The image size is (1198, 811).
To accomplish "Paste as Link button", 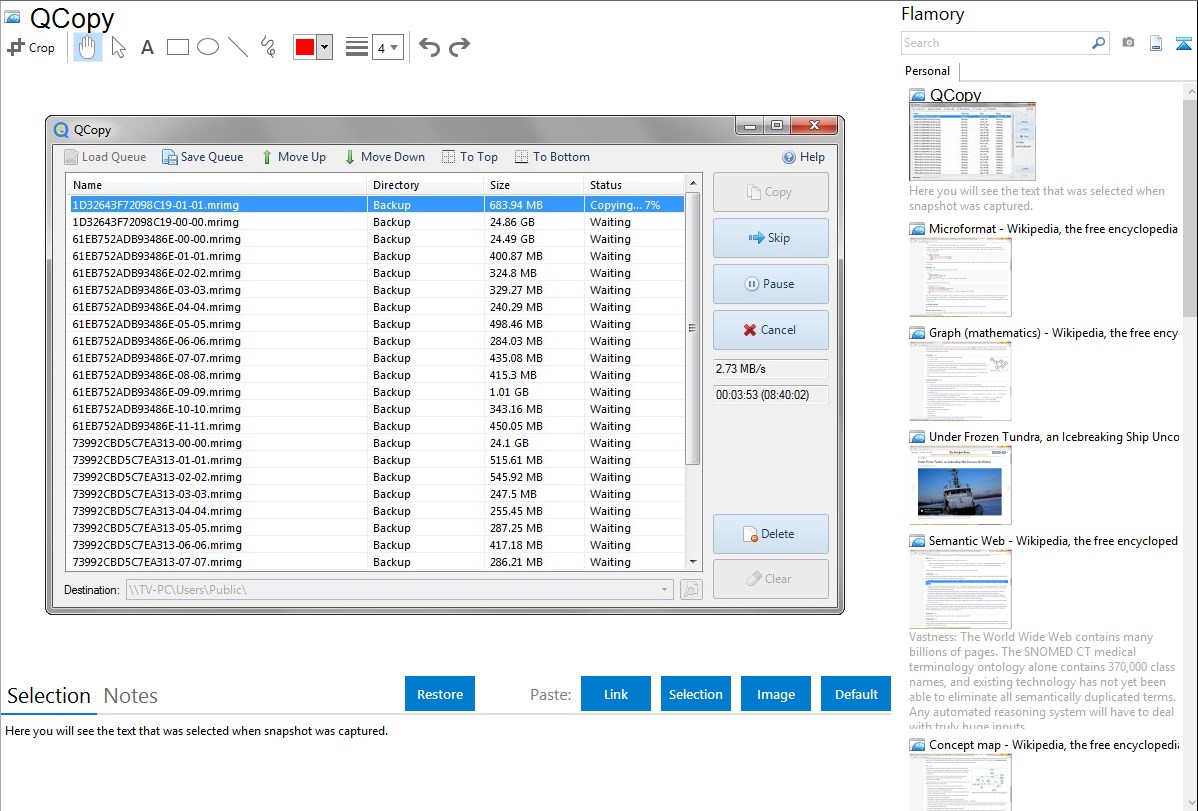I will [616, 694].
